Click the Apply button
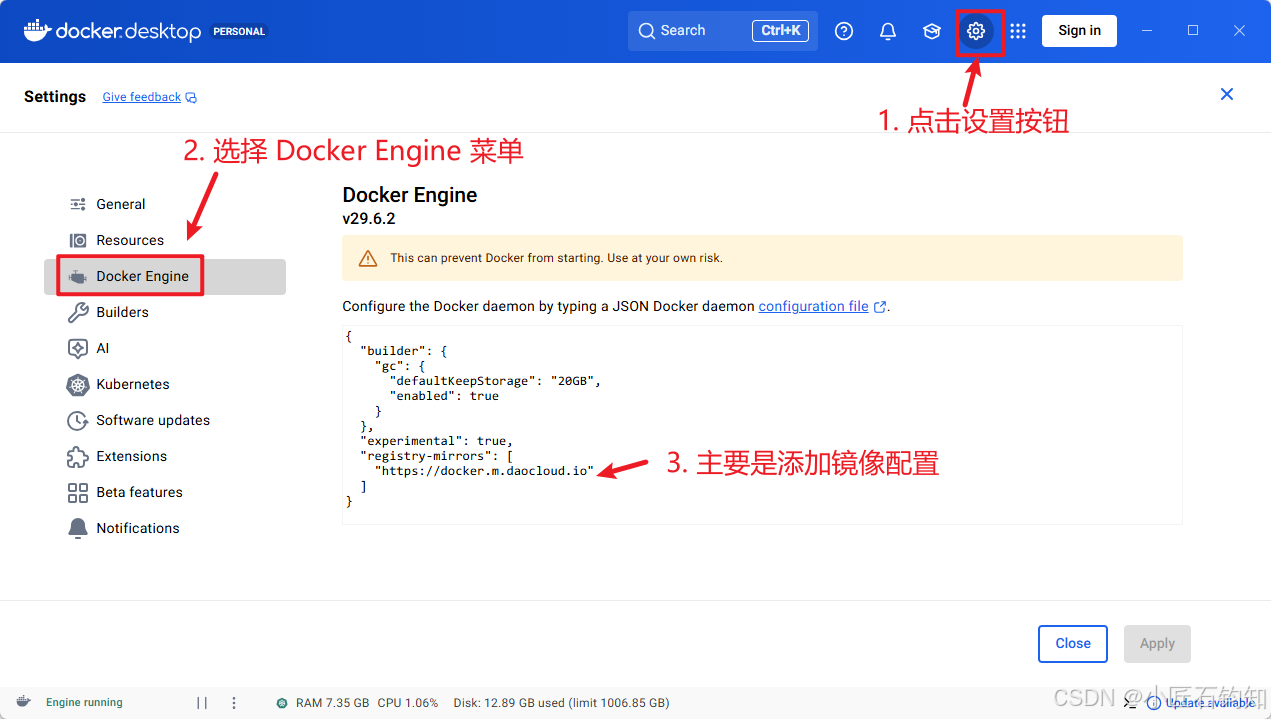Image resolution: width=1271 pixels, height=719 pixels. [1157, 644]
